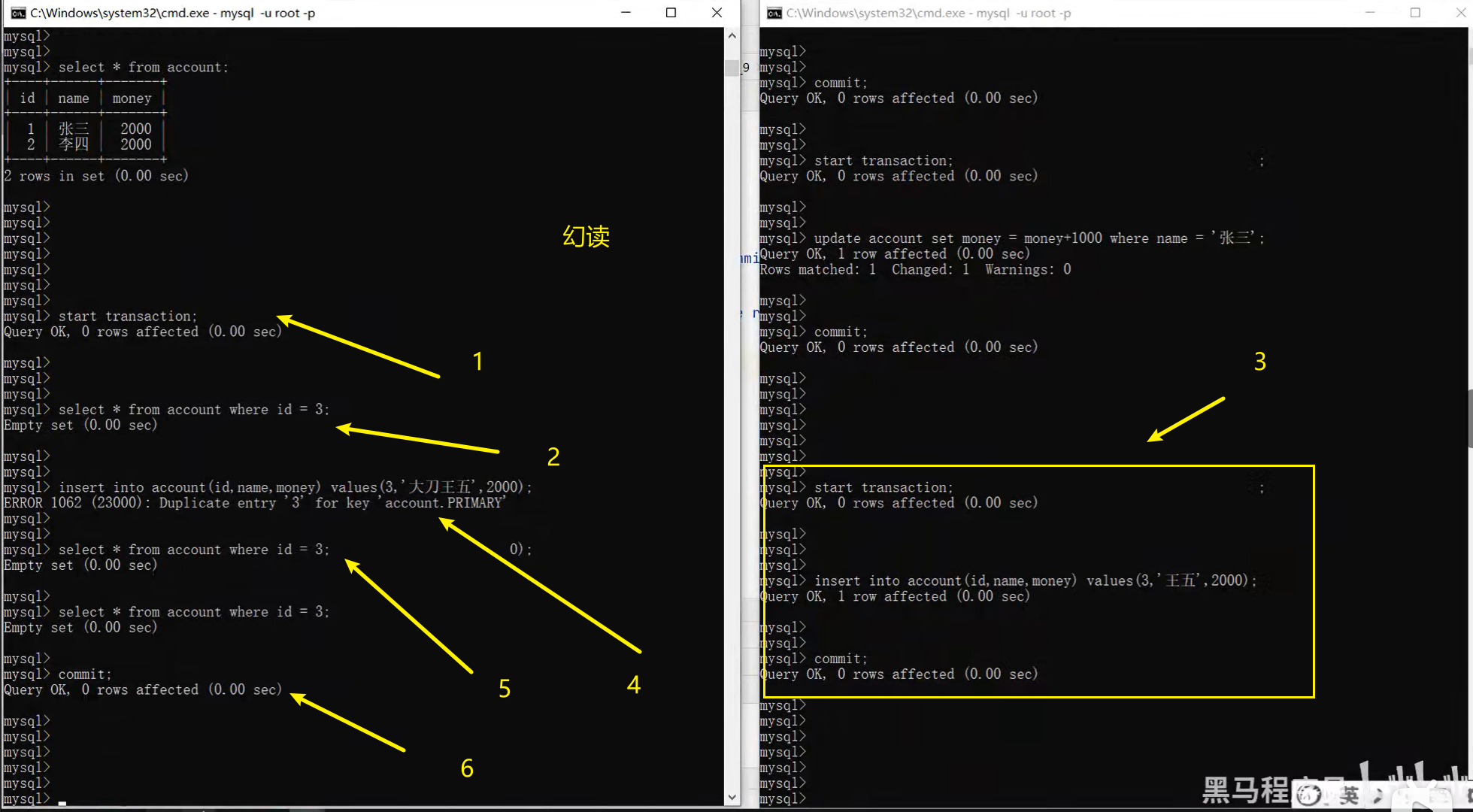Click left console's last mysql prompt cursor
This screenshot has height=812, width=1473.
[62, 800]
